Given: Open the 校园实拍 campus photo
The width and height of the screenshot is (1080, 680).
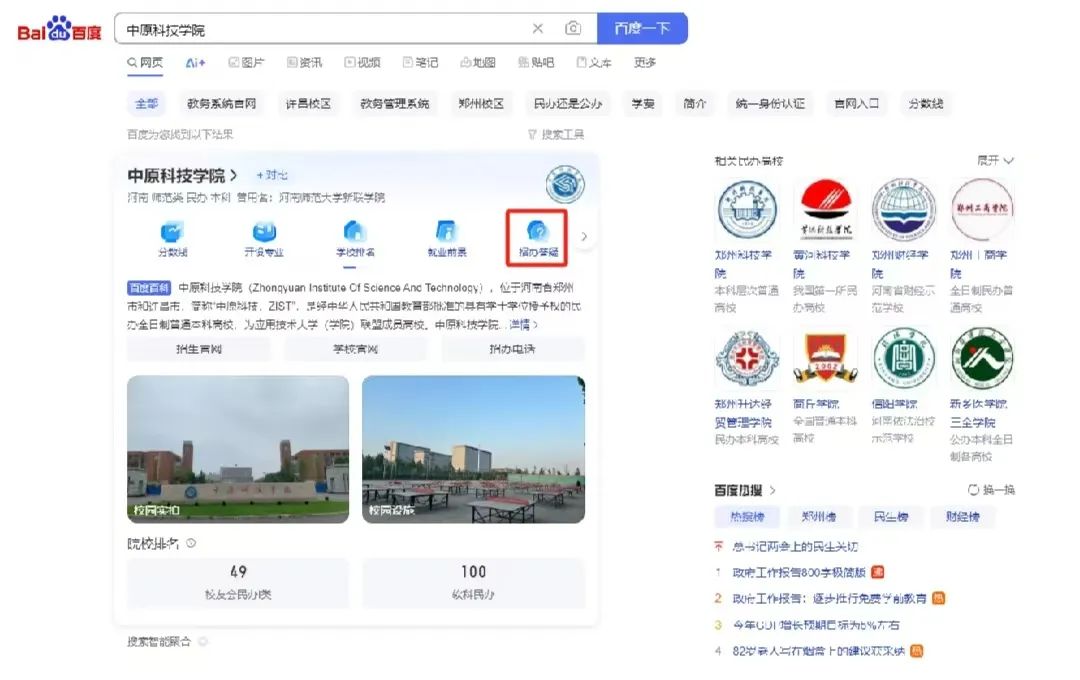Looking at the screenshot, I should click(x=238, y=449).
